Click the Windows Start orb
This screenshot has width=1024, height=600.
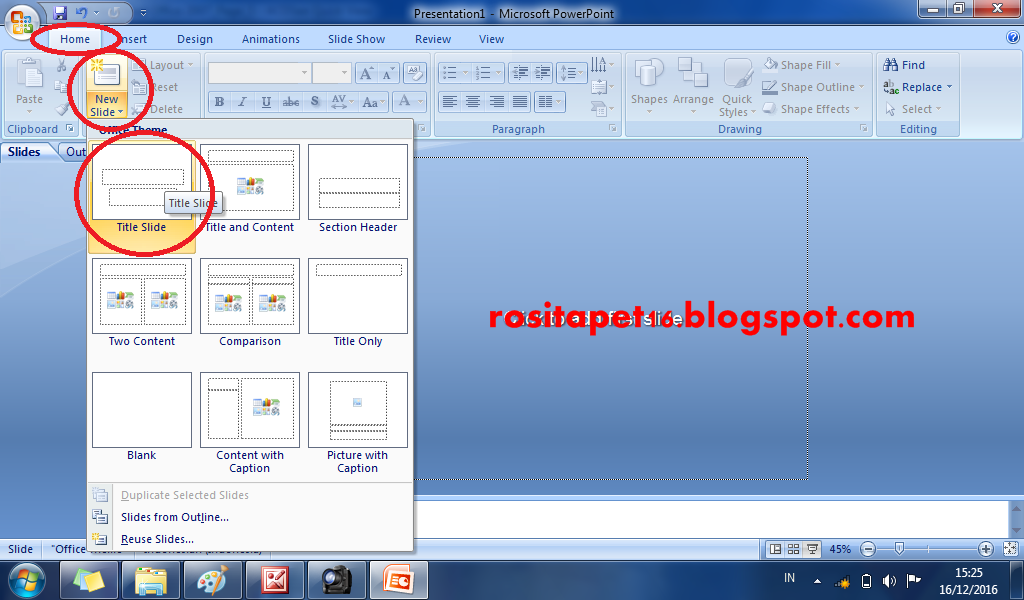27,580
